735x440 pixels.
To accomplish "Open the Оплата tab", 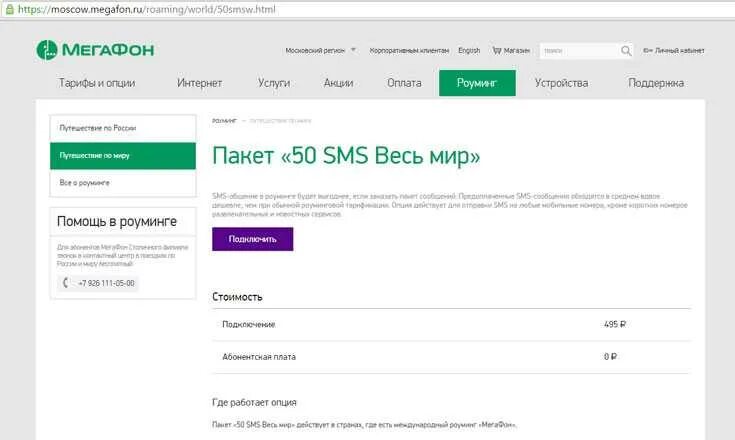I will click(x=404, y=83).
